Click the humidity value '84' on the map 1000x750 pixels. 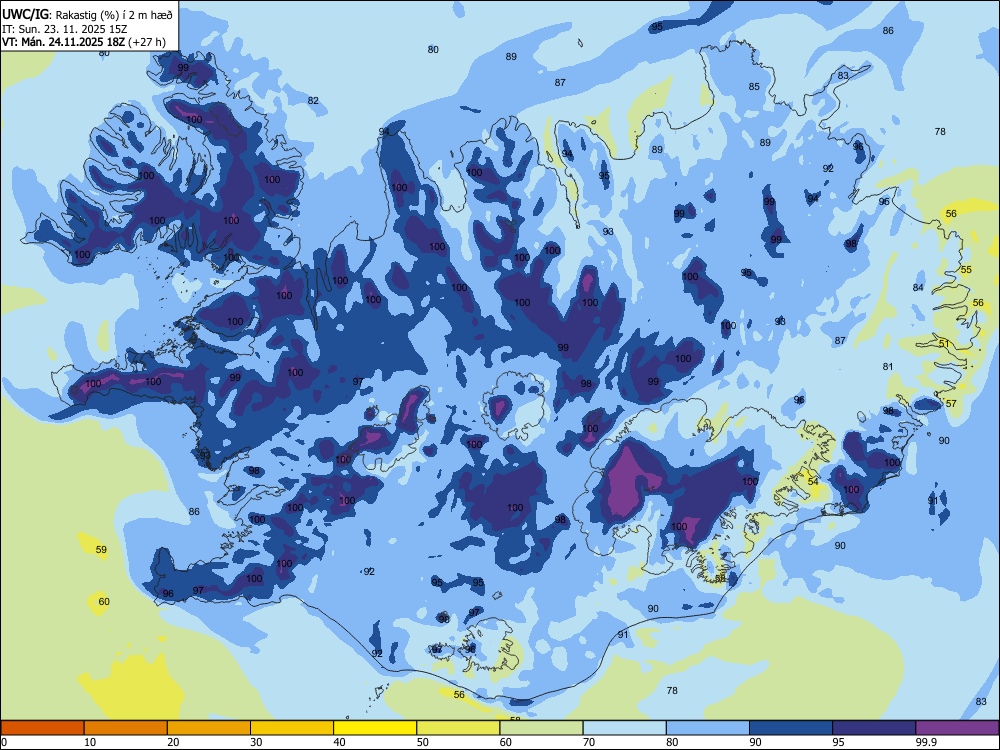[918, 288]
